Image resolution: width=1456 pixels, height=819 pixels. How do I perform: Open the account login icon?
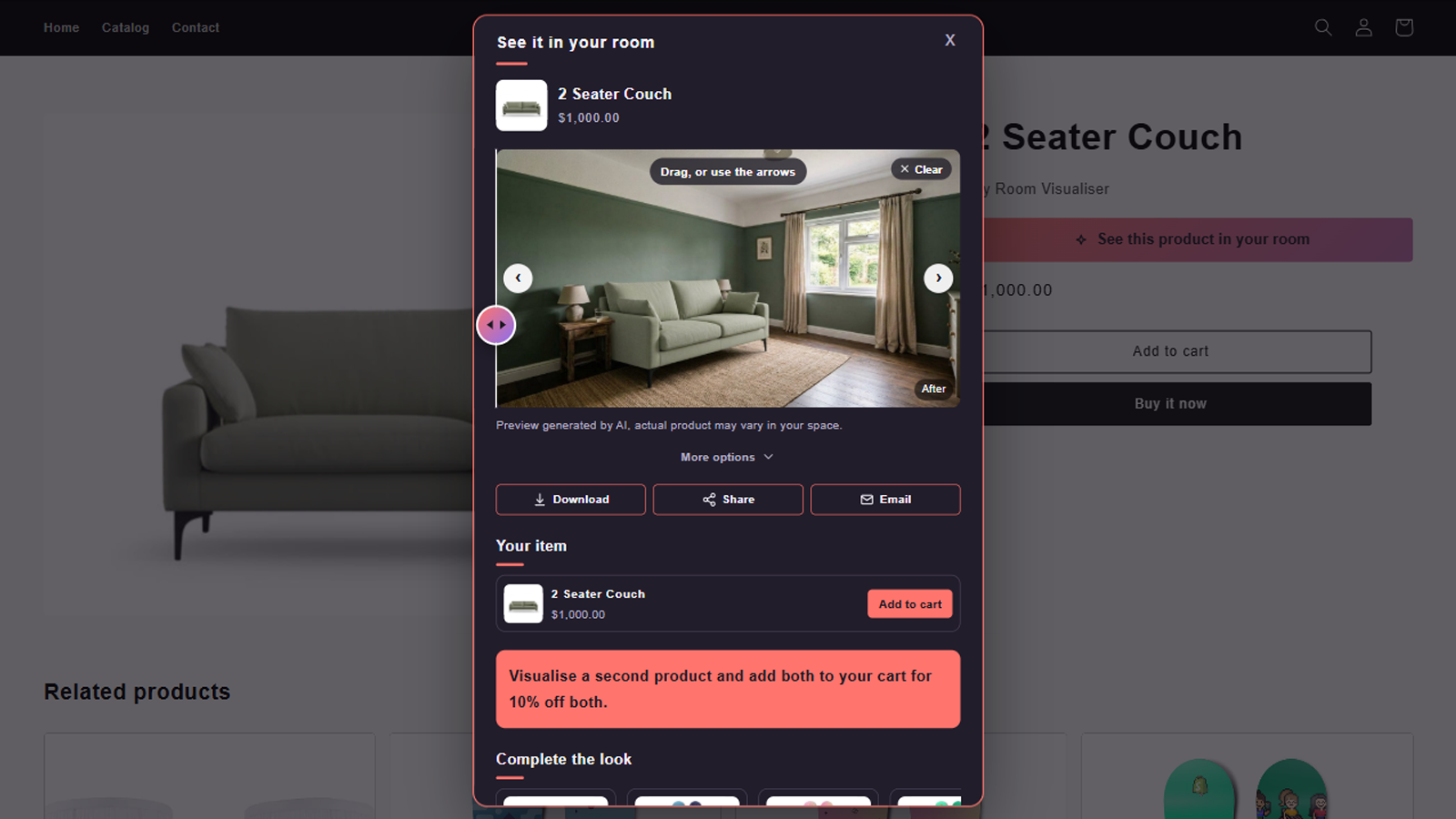[x=1363, y=27]
